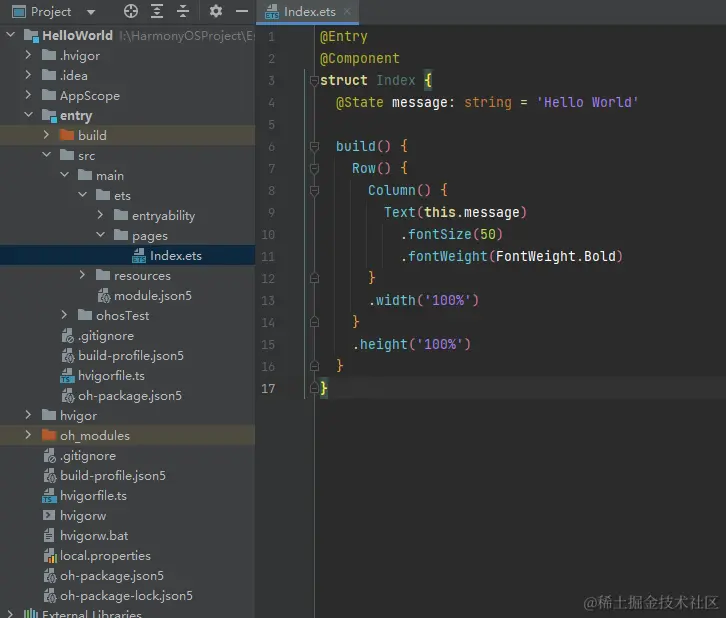Select entry's build-profile.json5 file
The height and width of the screenshot is (618, 726).
[131, 356]
